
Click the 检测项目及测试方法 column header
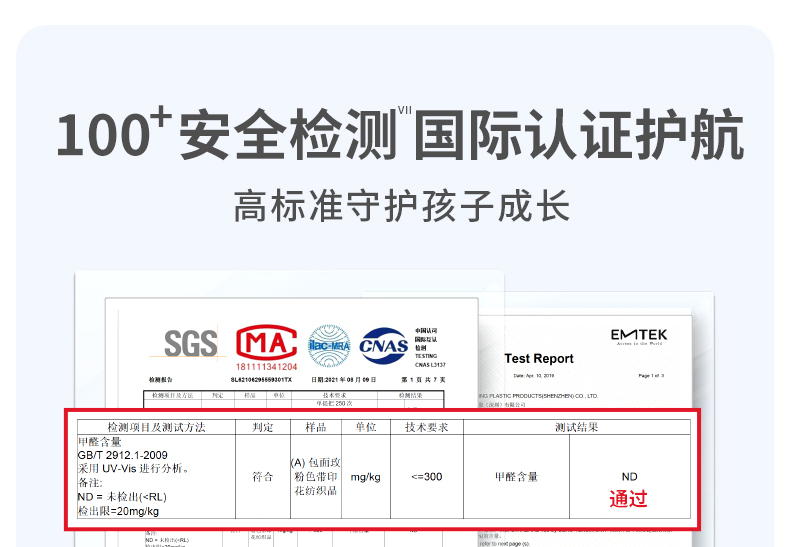[156, 427]
